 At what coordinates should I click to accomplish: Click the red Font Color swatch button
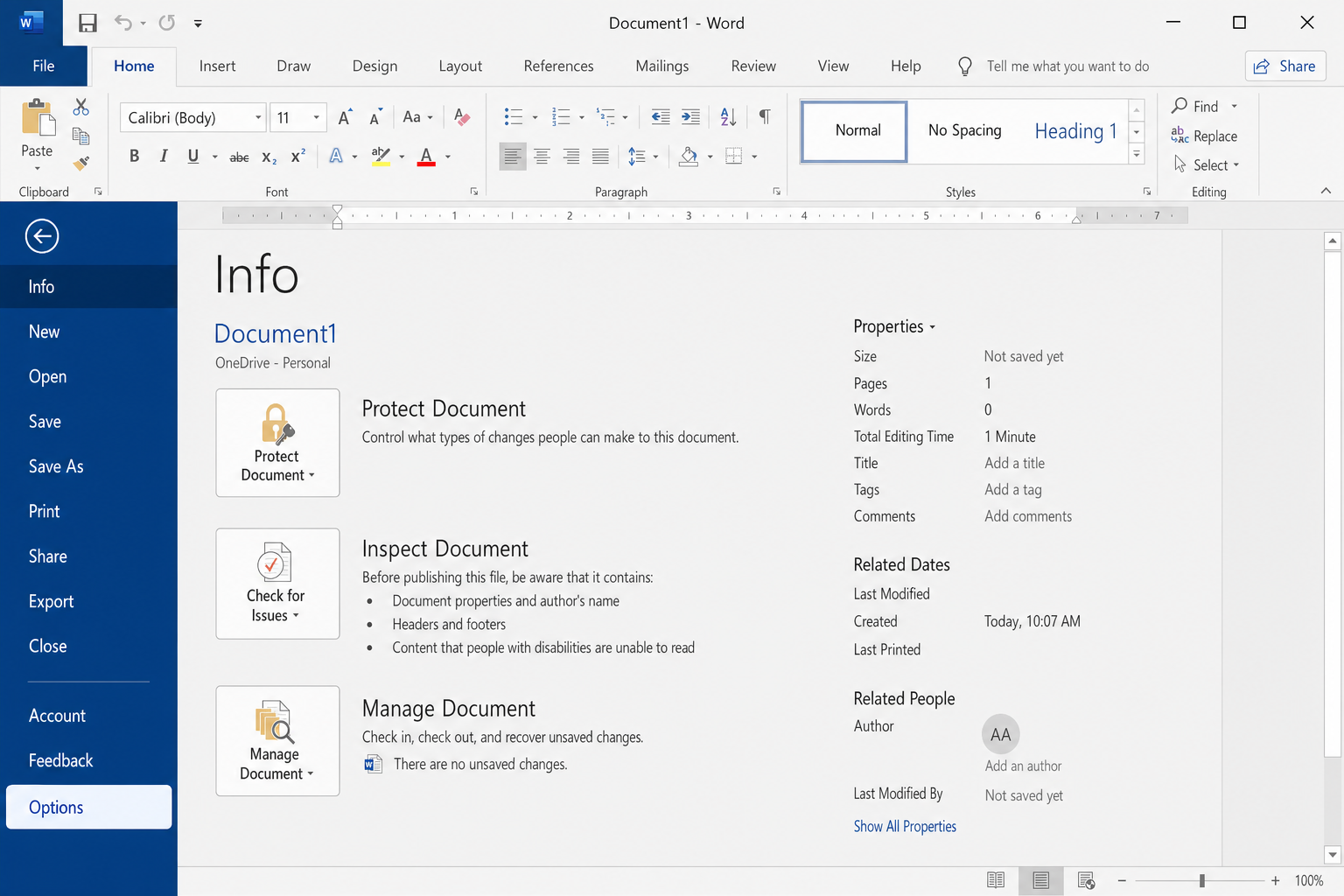[x=426, y=157]
